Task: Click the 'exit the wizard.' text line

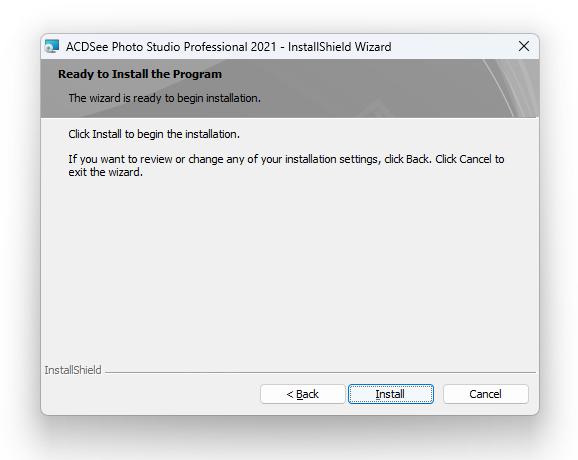Action: 105,172
